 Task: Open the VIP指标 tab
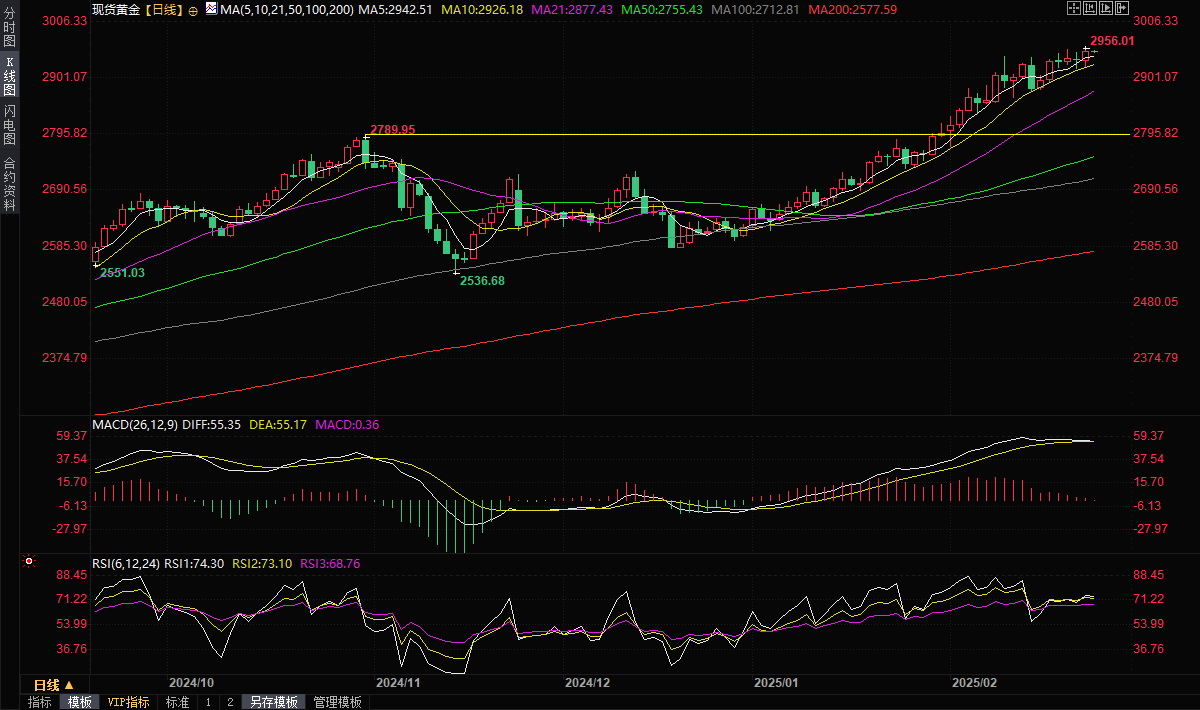coord(128,702)
